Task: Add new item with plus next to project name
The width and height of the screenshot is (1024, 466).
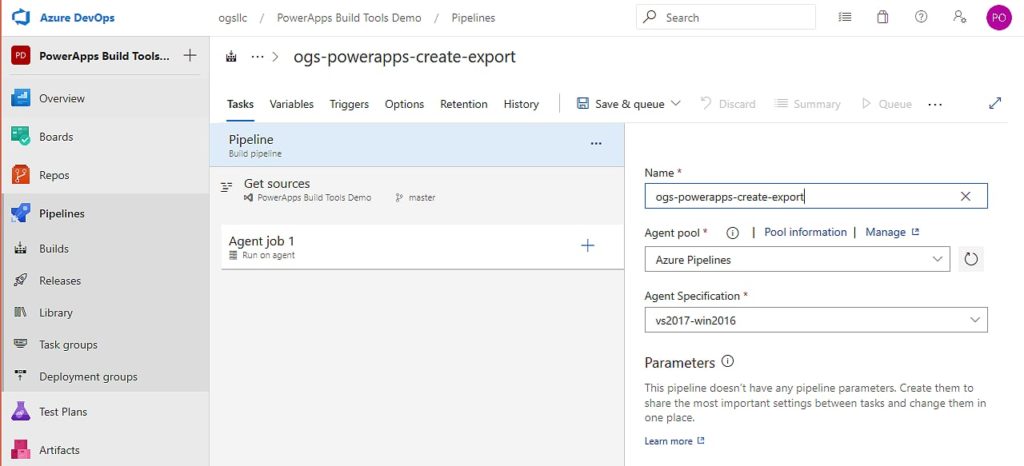Action: click(190, 56)
